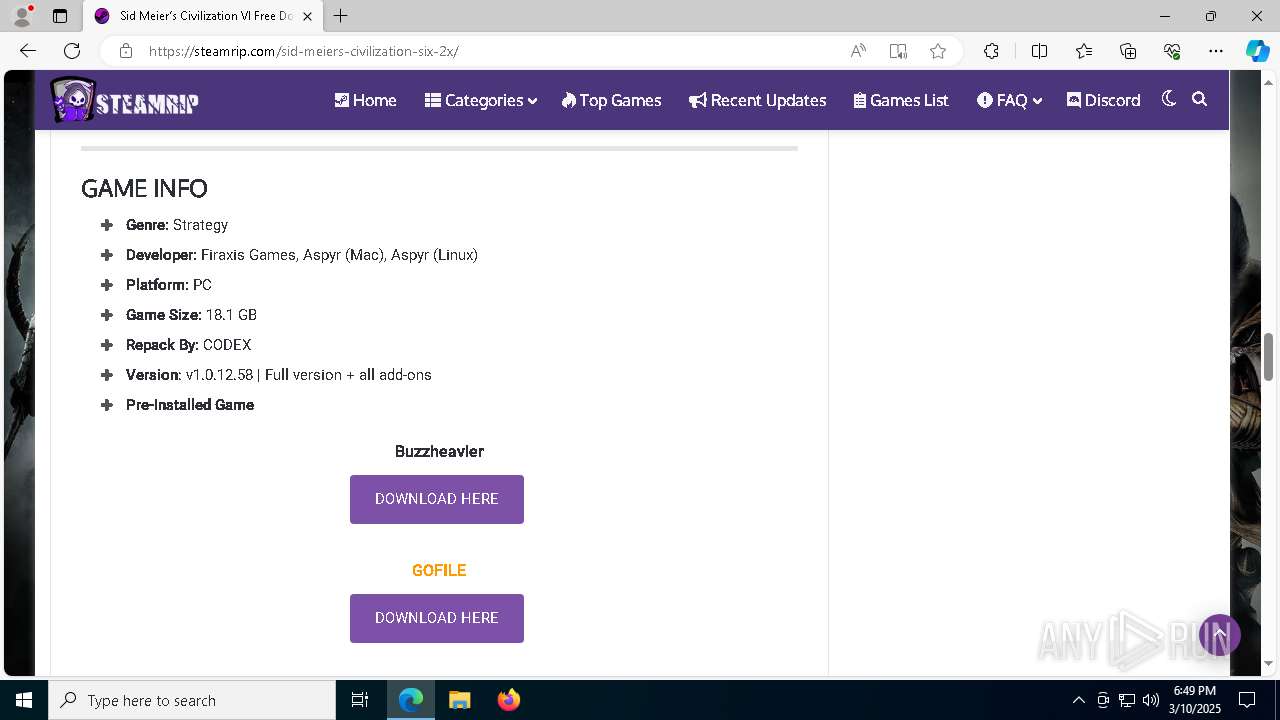Screen dimensions: 1280x720
Task: Click Pre-Installed Game text
Action: click(190, 405)
